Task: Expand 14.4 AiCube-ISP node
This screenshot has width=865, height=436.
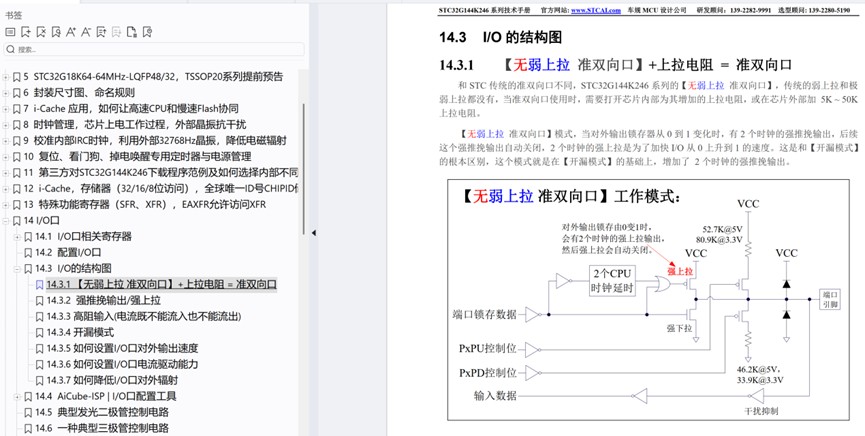Action: click(x=17, y=397)
